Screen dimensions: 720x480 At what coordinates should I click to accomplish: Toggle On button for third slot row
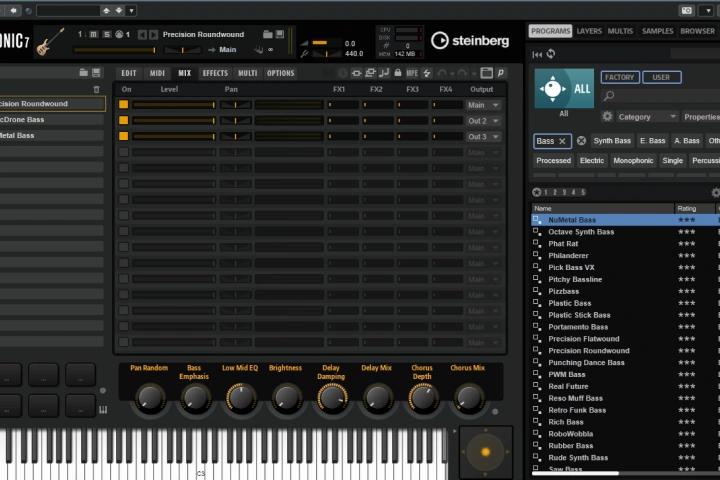(124, 136)
